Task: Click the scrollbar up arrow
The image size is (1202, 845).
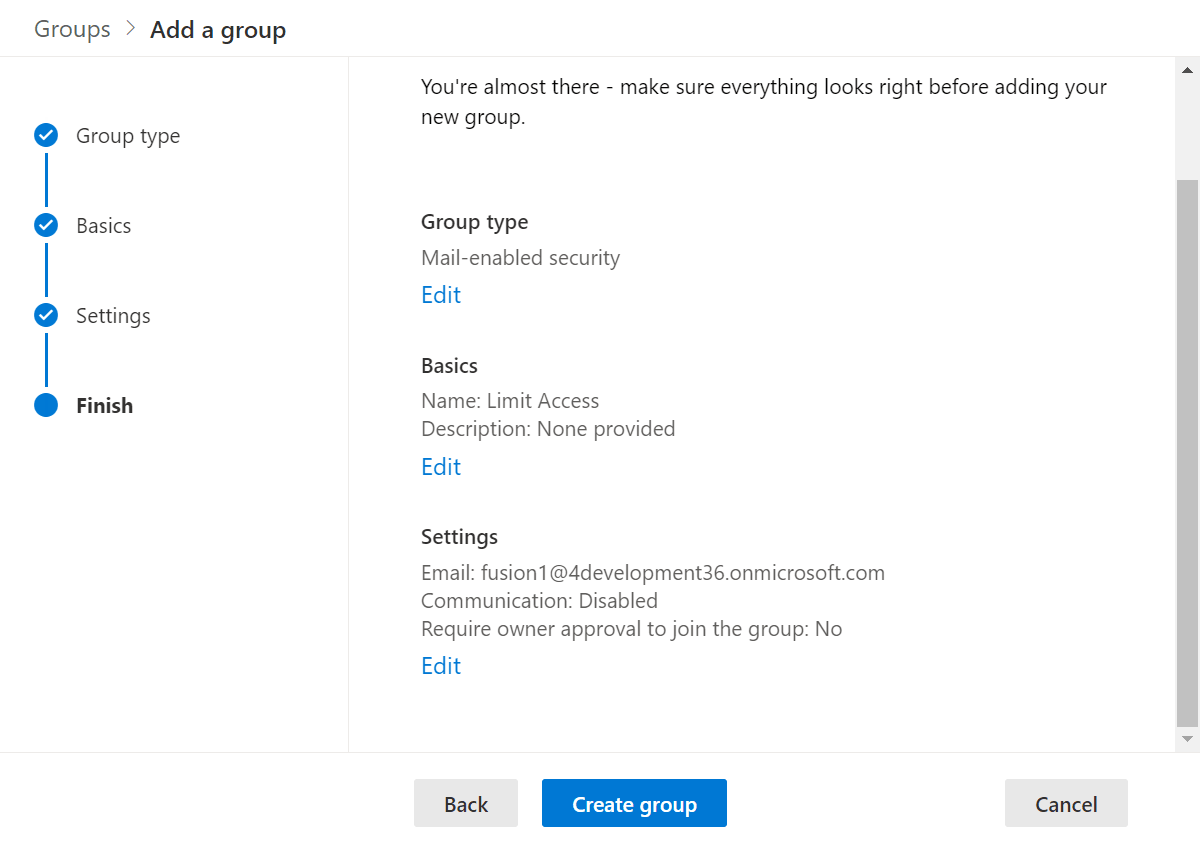Action: 1188,68
